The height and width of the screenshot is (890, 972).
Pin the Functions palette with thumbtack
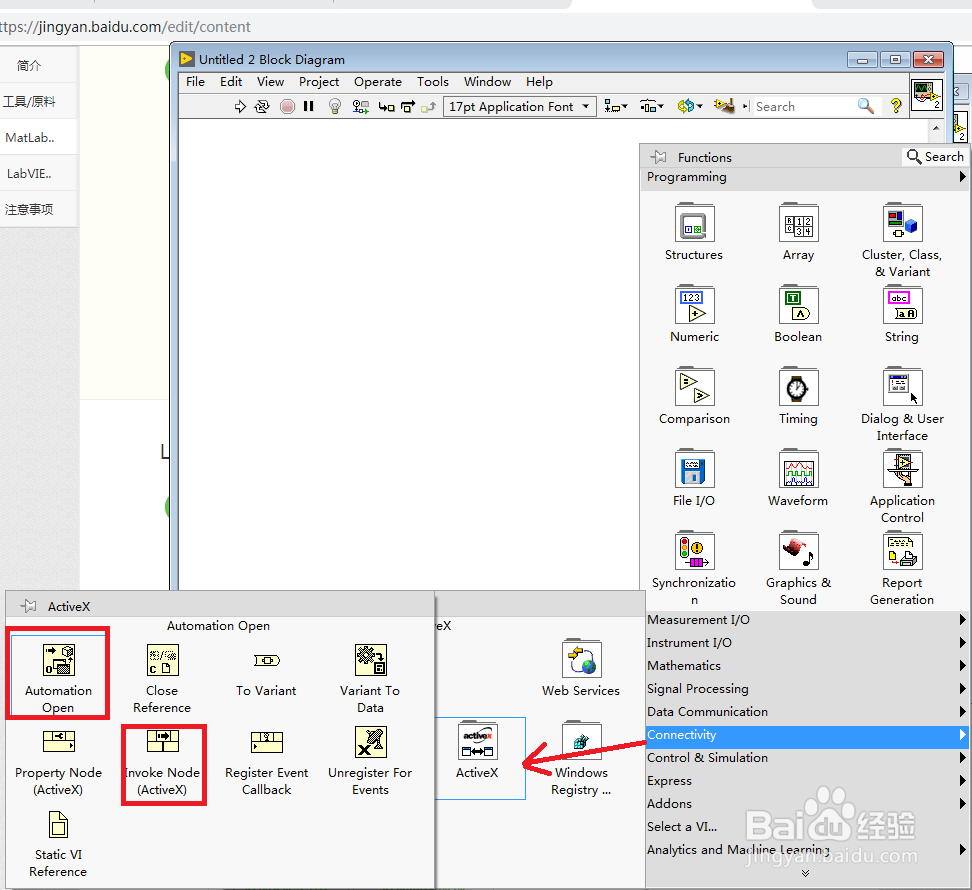(x=658, y=157)
